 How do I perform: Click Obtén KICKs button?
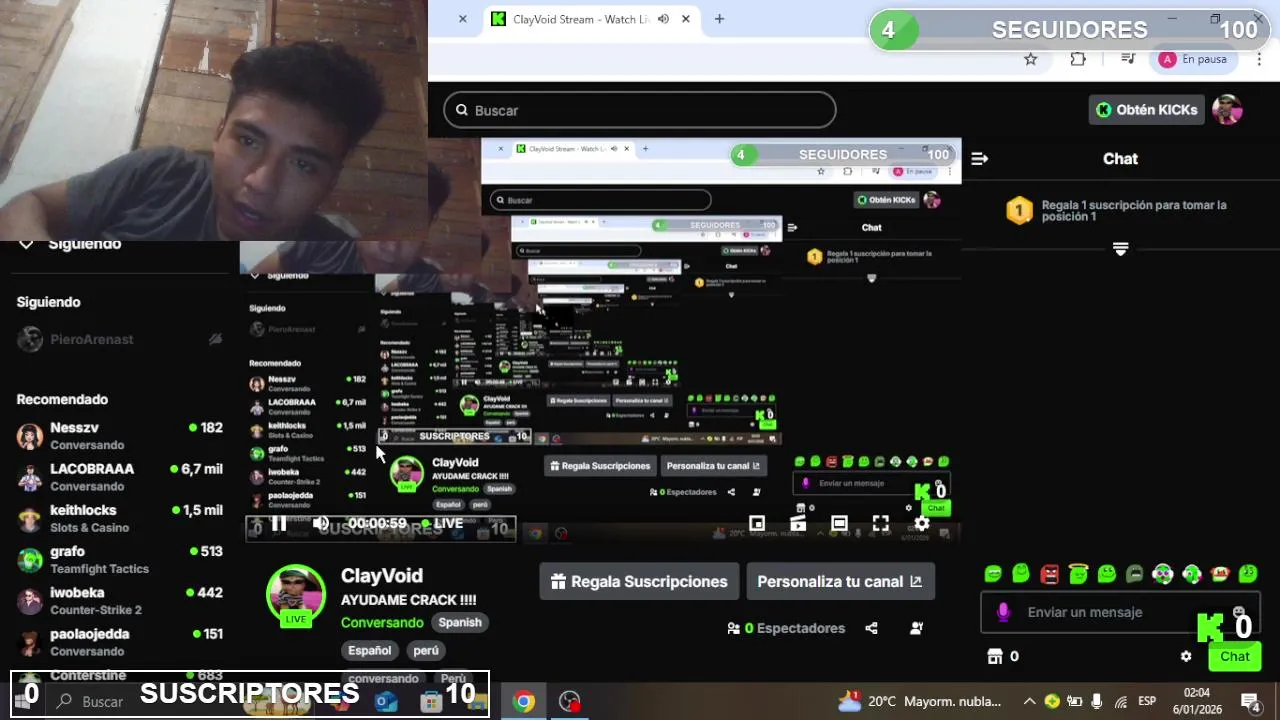[1146, 110]
